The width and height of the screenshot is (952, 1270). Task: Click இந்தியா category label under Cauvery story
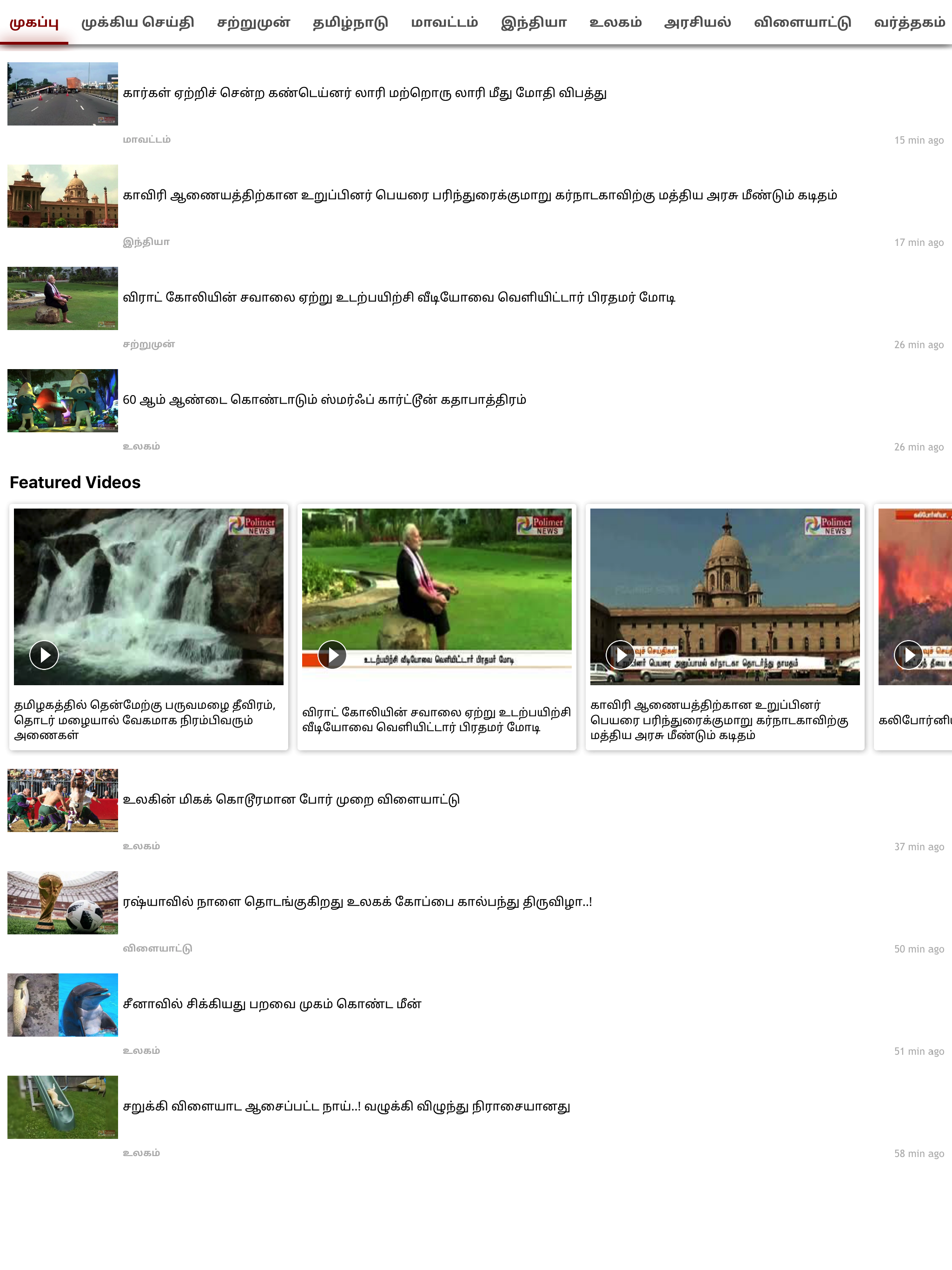(x=146, y=242)
